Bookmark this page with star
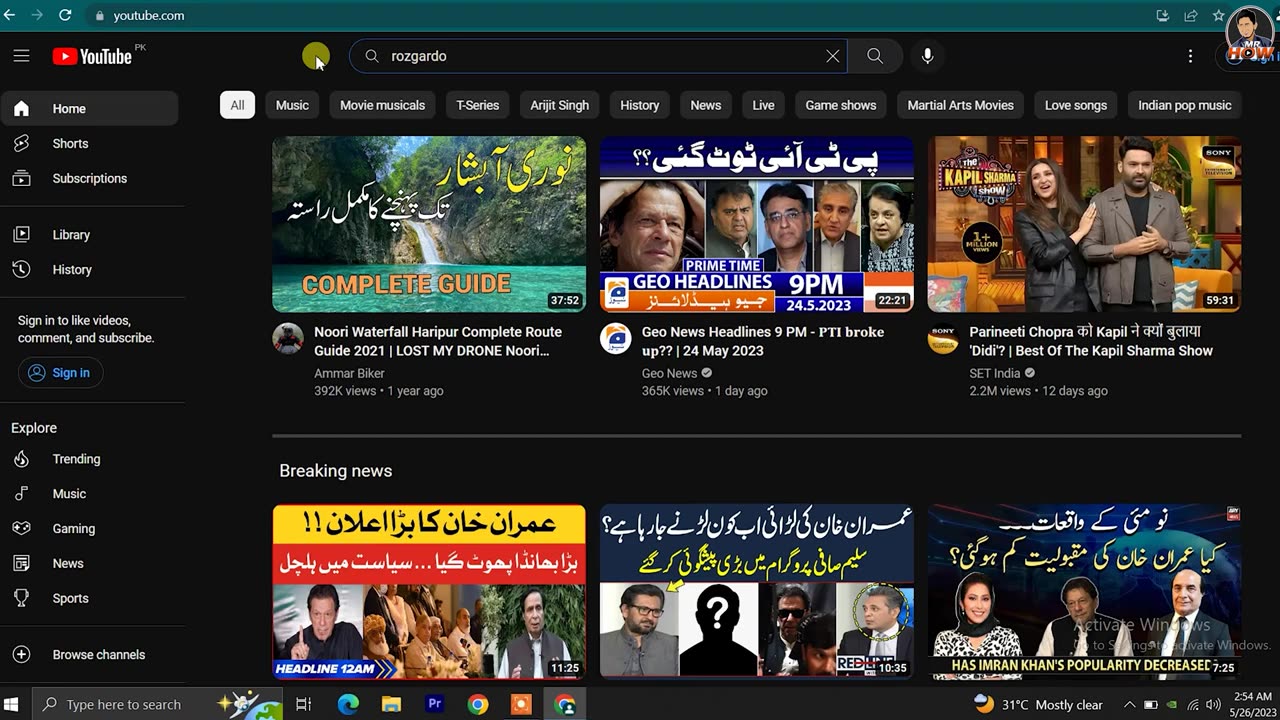This screenshot has height=720, width=1280. (x=1218, y=15)
